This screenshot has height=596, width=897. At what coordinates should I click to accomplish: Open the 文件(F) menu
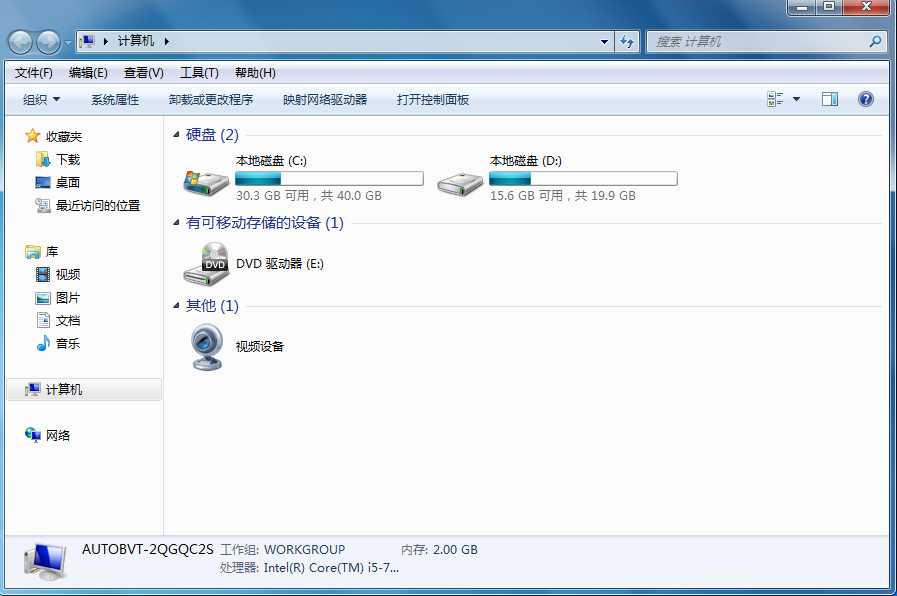pos(34,73)
